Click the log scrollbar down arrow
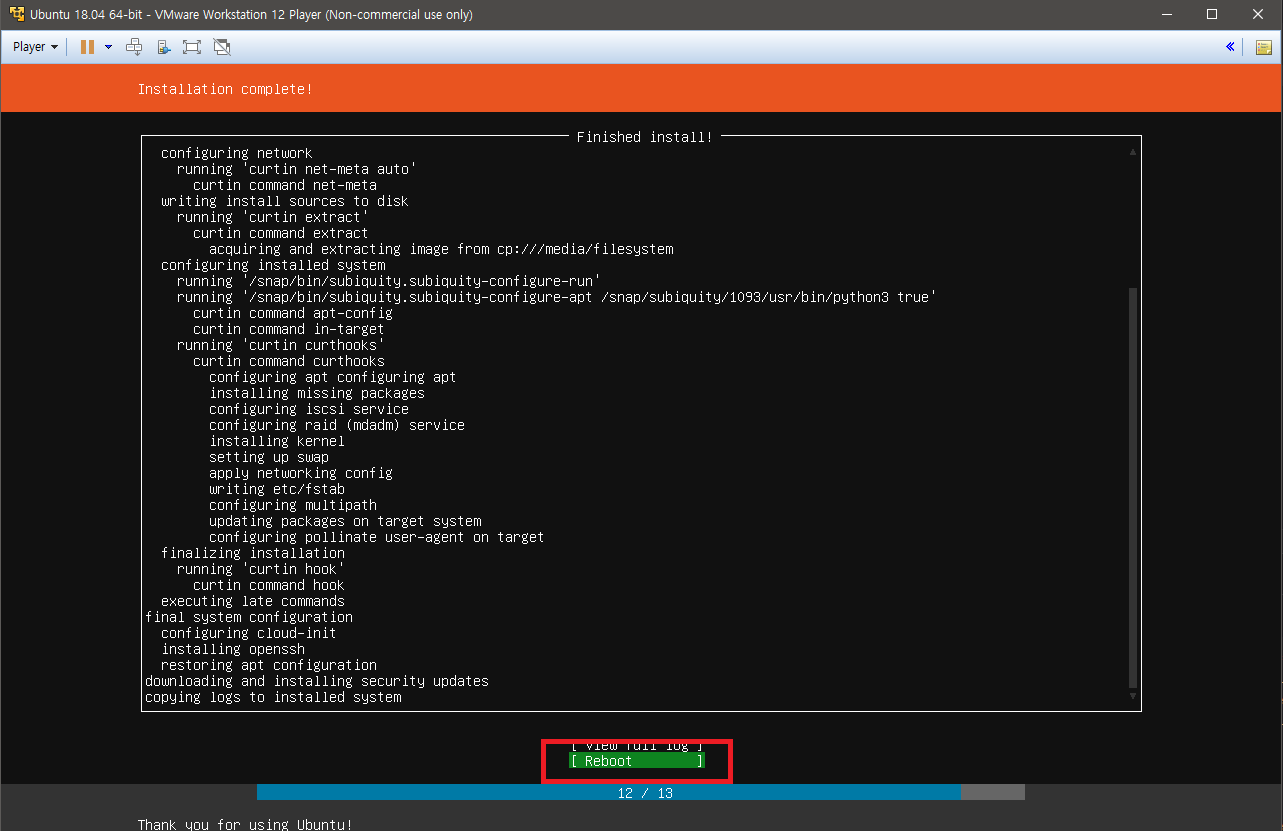Screen dimensions: 1283x831 (1132, 696)
